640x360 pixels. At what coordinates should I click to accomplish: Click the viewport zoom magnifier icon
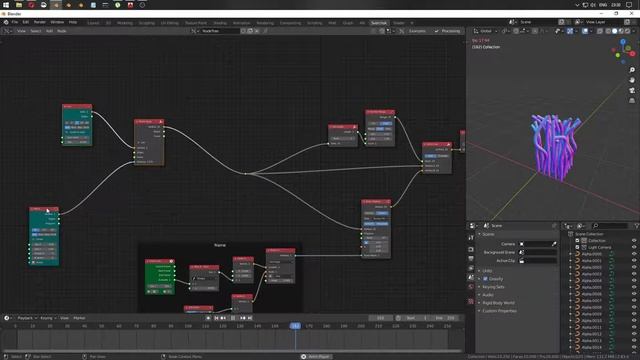pyautogui.click(x=632, y=70)
